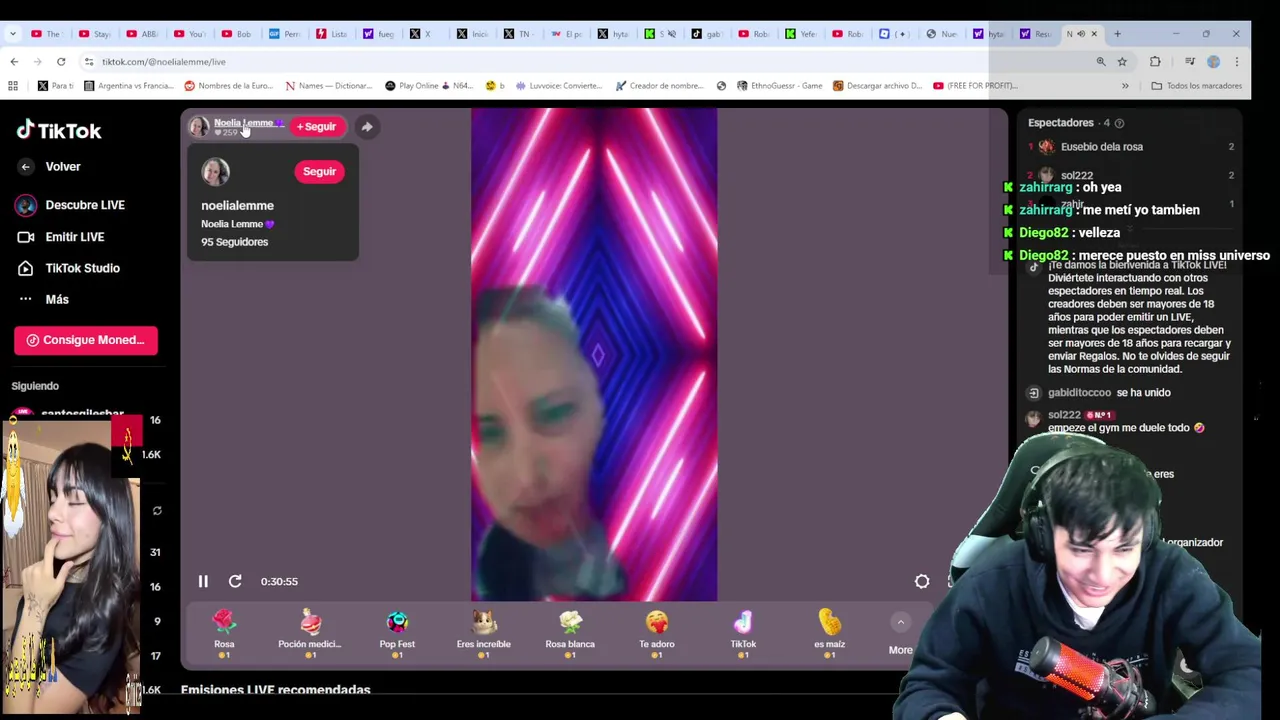Open Argentina vs Francia bookmark
1280x720 pixels.
click(128, 86)
